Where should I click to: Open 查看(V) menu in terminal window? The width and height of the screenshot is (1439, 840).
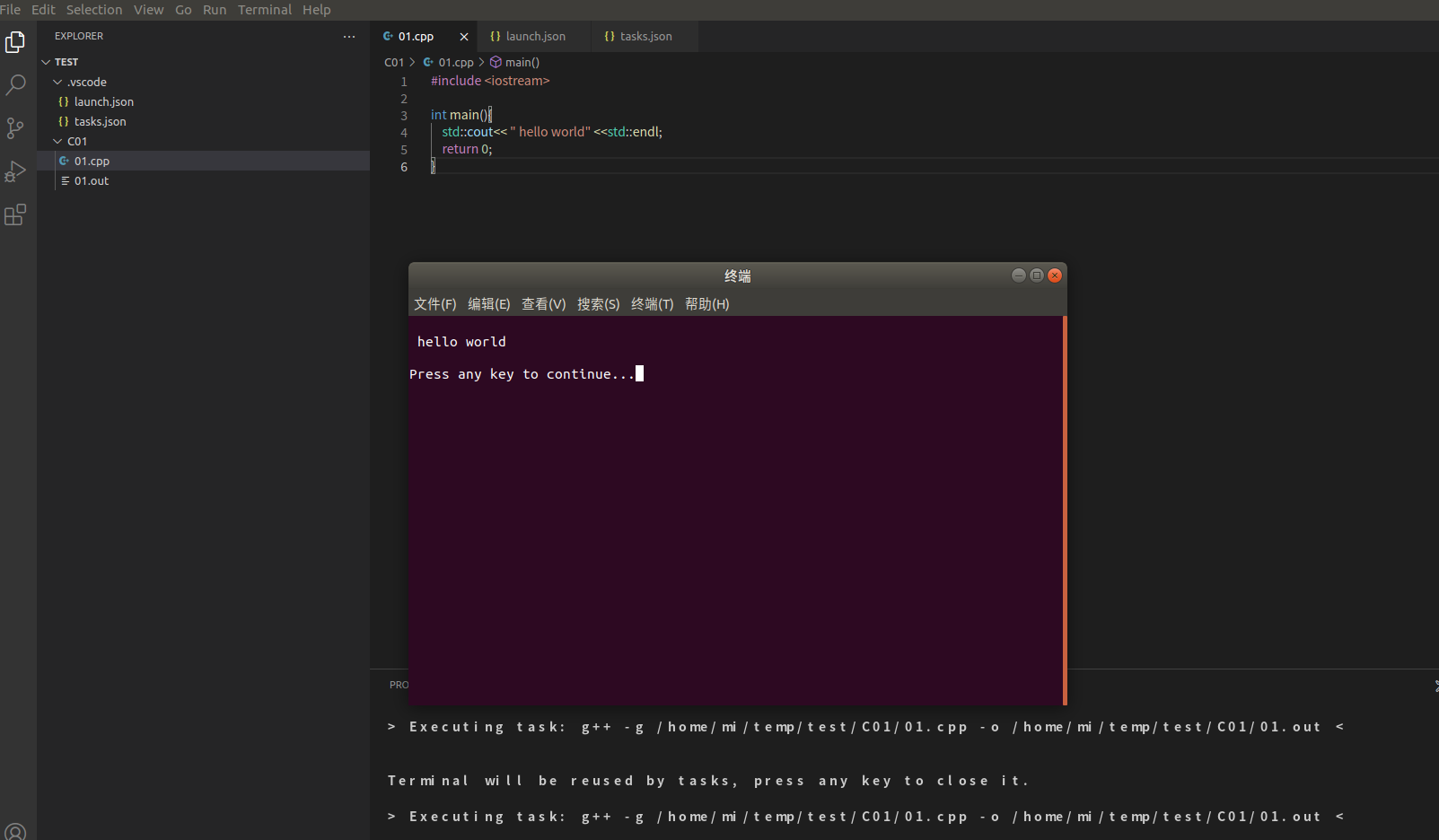pos(544,304)
